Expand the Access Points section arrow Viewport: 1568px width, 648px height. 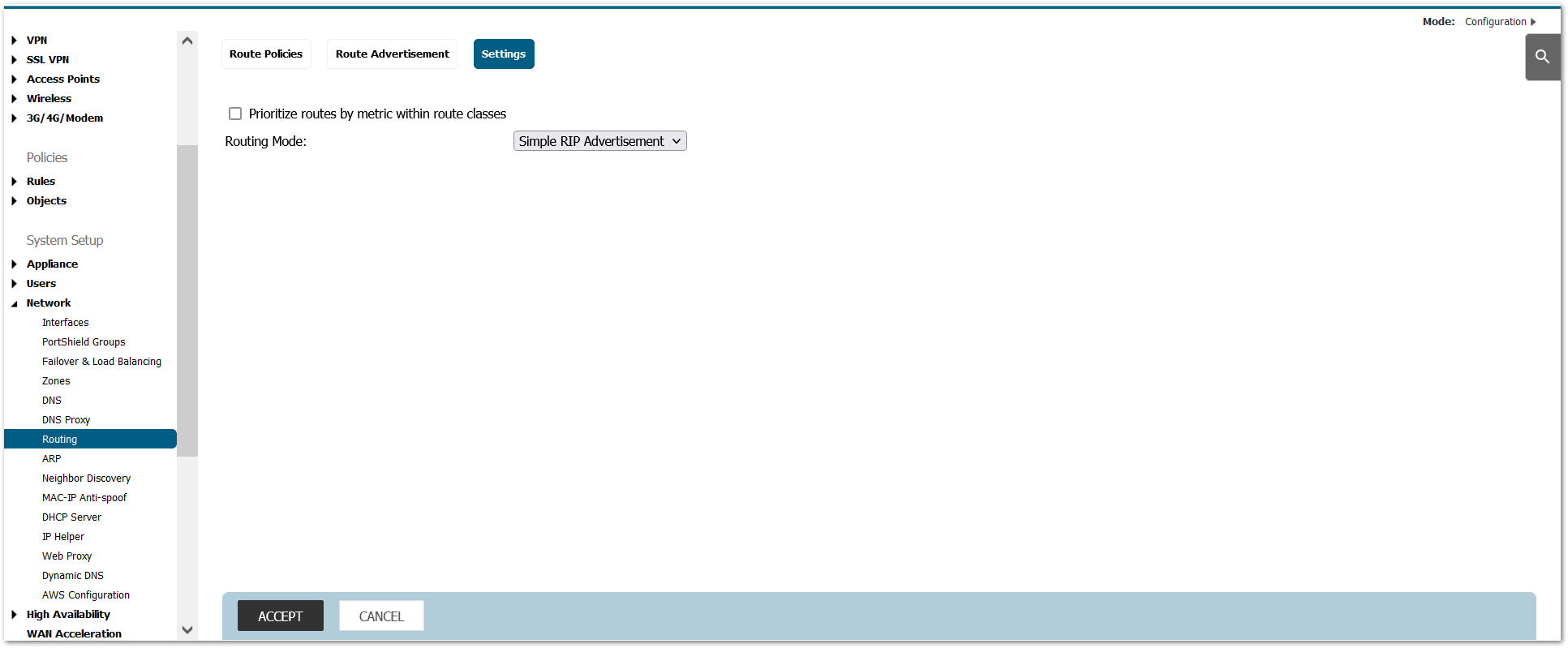tap(14, 79)
